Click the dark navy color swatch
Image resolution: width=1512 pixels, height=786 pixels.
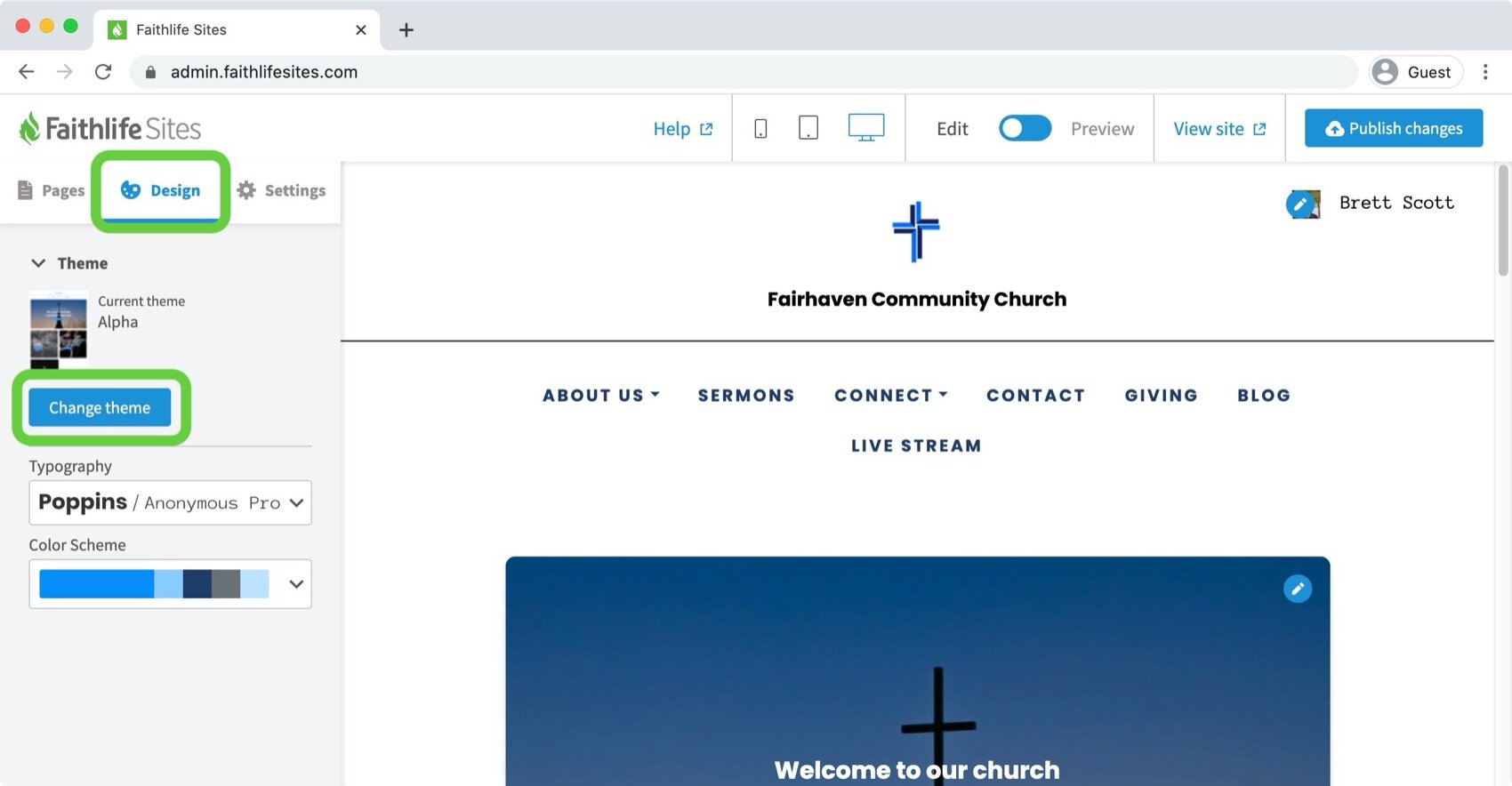click(x=197, y=584)
